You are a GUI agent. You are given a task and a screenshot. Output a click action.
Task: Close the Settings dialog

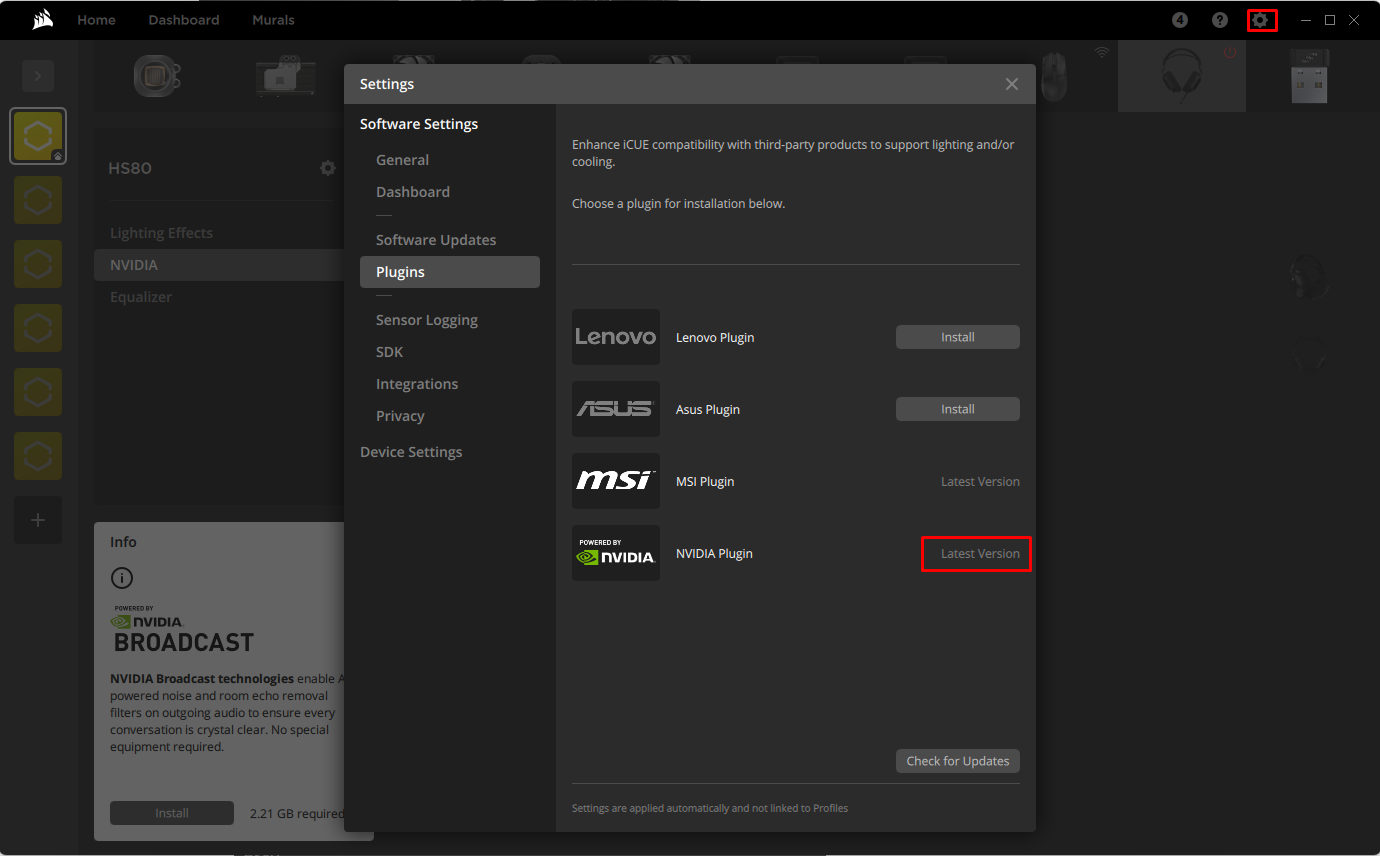pos(1012,84)
